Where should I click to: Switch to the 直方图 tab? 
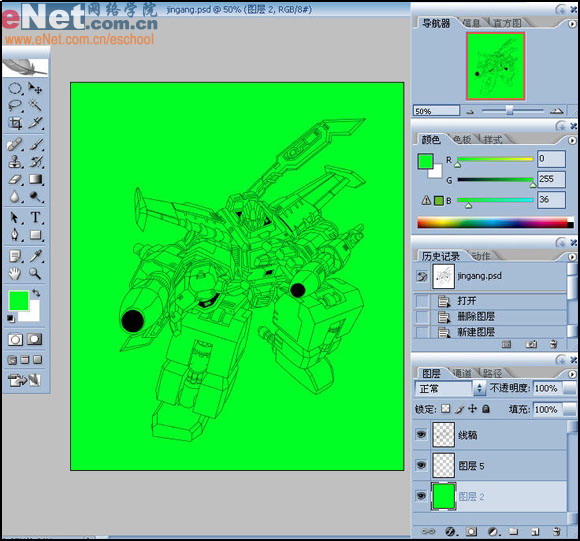[x=507, y=23]
